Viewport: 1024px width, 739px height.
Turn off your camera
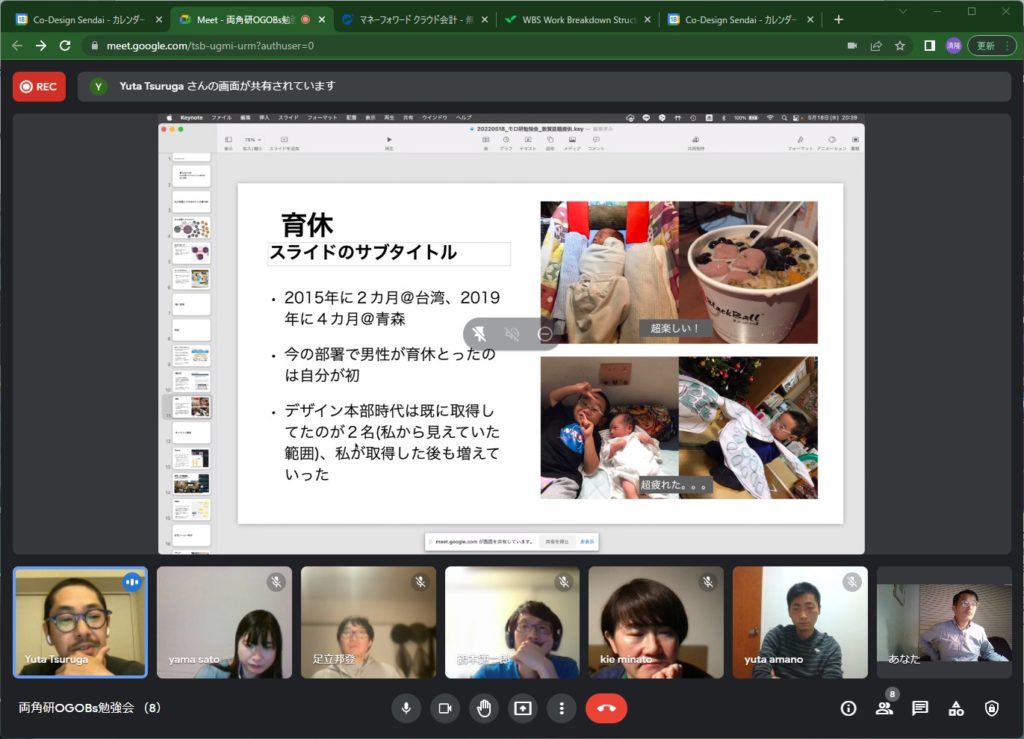[x=444, y=708]
